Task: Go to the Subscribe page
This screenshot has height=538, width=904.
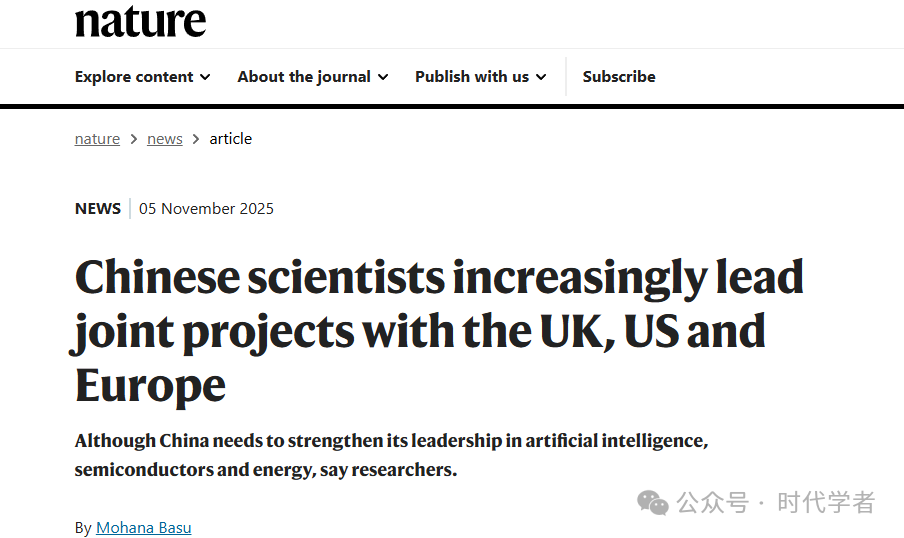Action: coord(619,77)
